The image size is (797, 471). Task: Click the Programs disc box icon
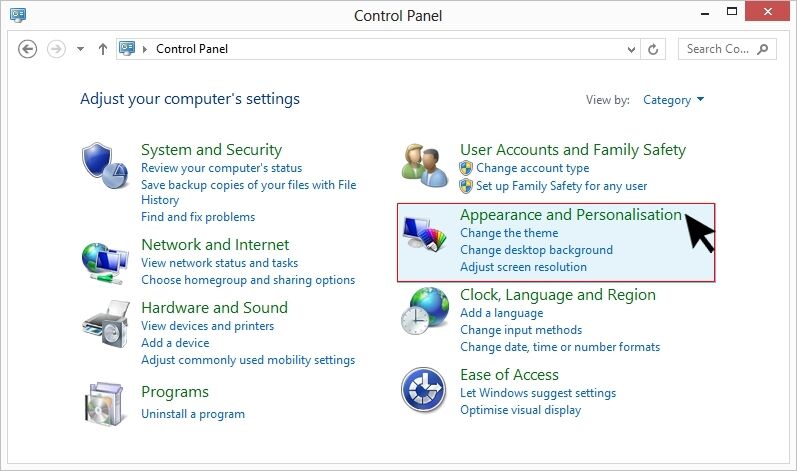point(104,404)
